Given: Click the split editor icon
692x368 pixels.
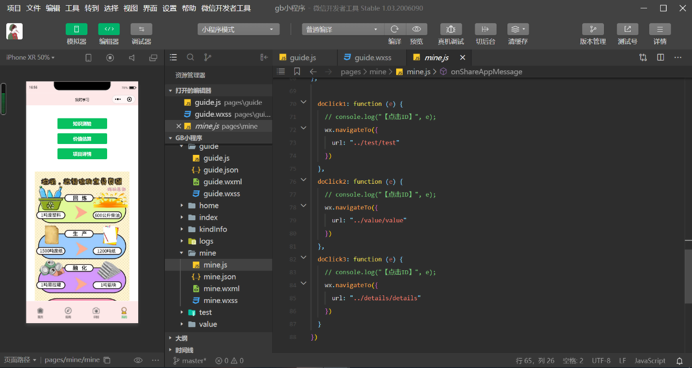Looking at the screenshot, I should pos(660,58).
